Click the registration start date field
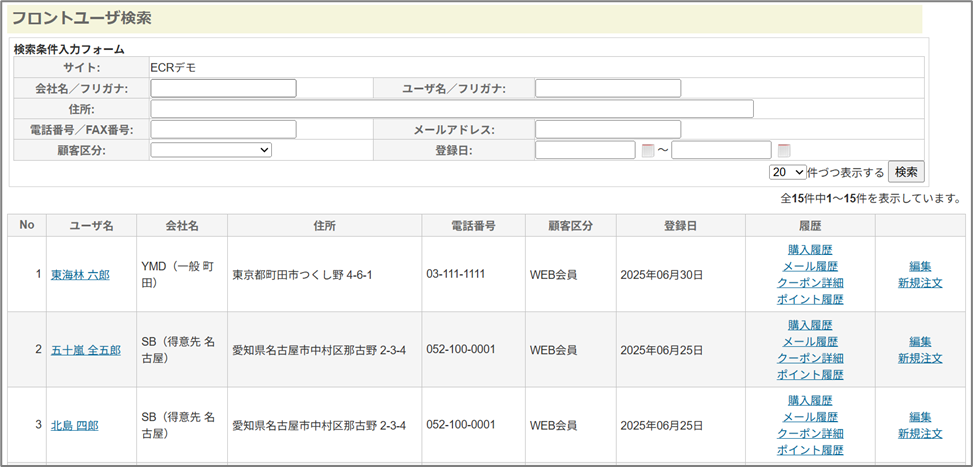 coord(585,150)
